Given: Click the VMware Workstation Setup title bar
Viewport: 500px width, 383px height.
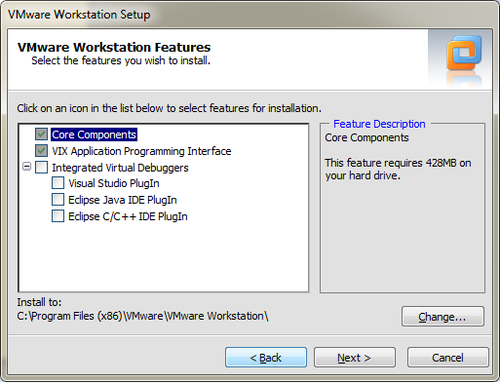Looking at the screenshot, I should point(250,14).
